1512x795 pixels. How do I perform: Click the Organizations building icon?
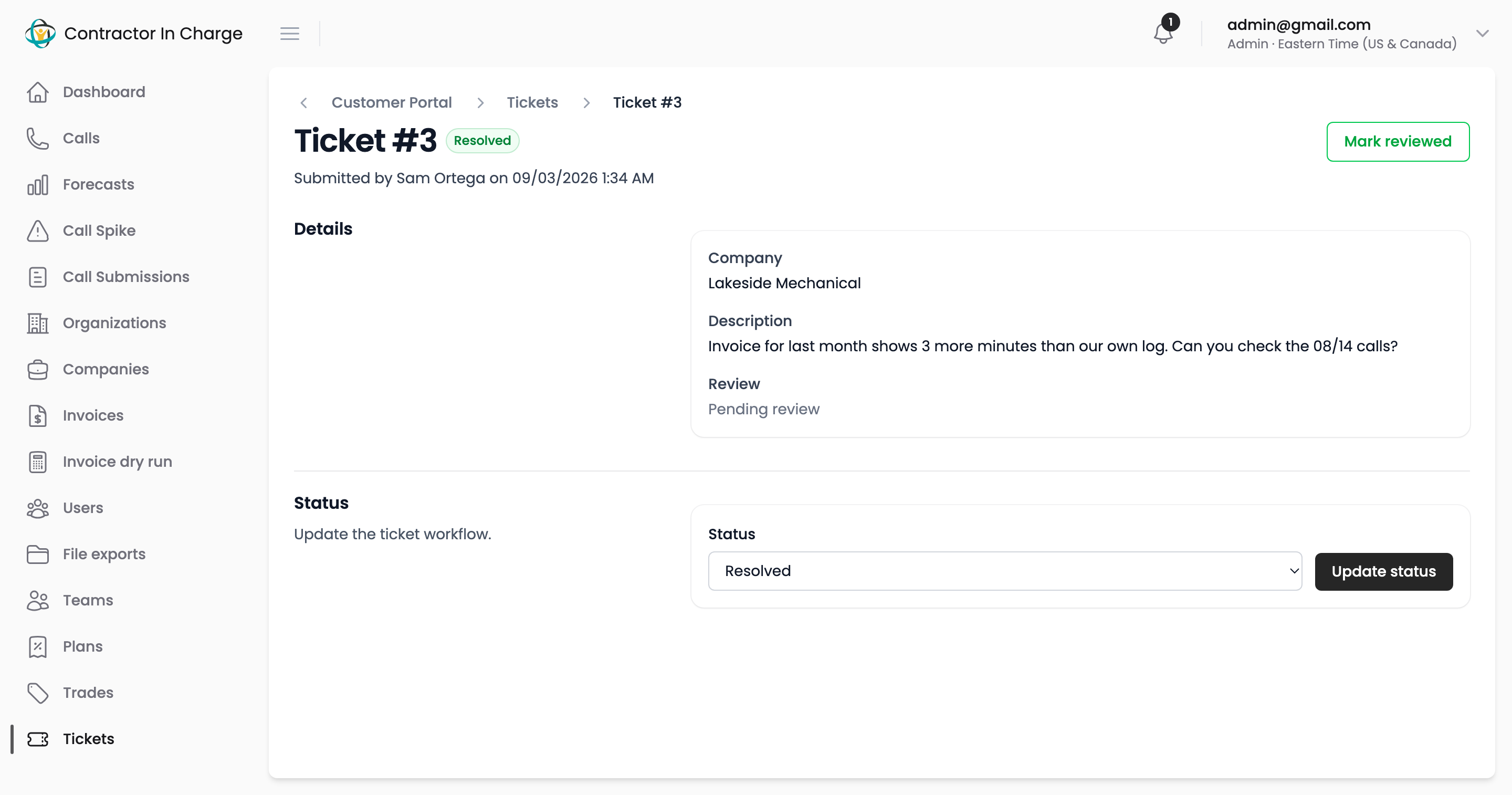(x=38, y=323)
